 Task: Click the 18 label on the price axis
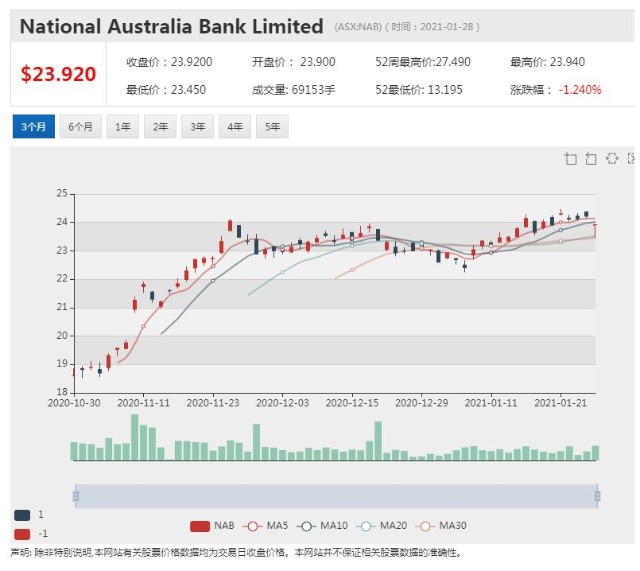click(x=62, y=392)
